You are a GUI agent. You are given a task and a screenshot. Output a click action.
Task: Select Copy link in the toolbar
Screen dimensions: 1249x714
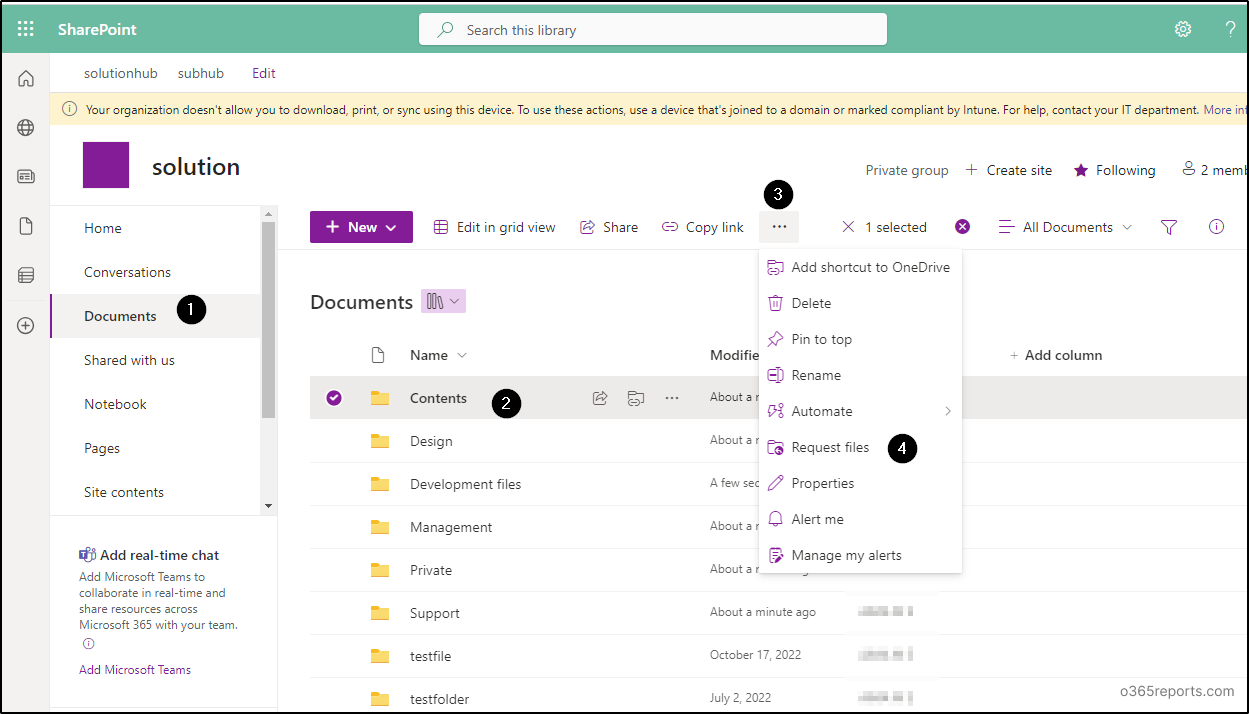pos(702,227)
